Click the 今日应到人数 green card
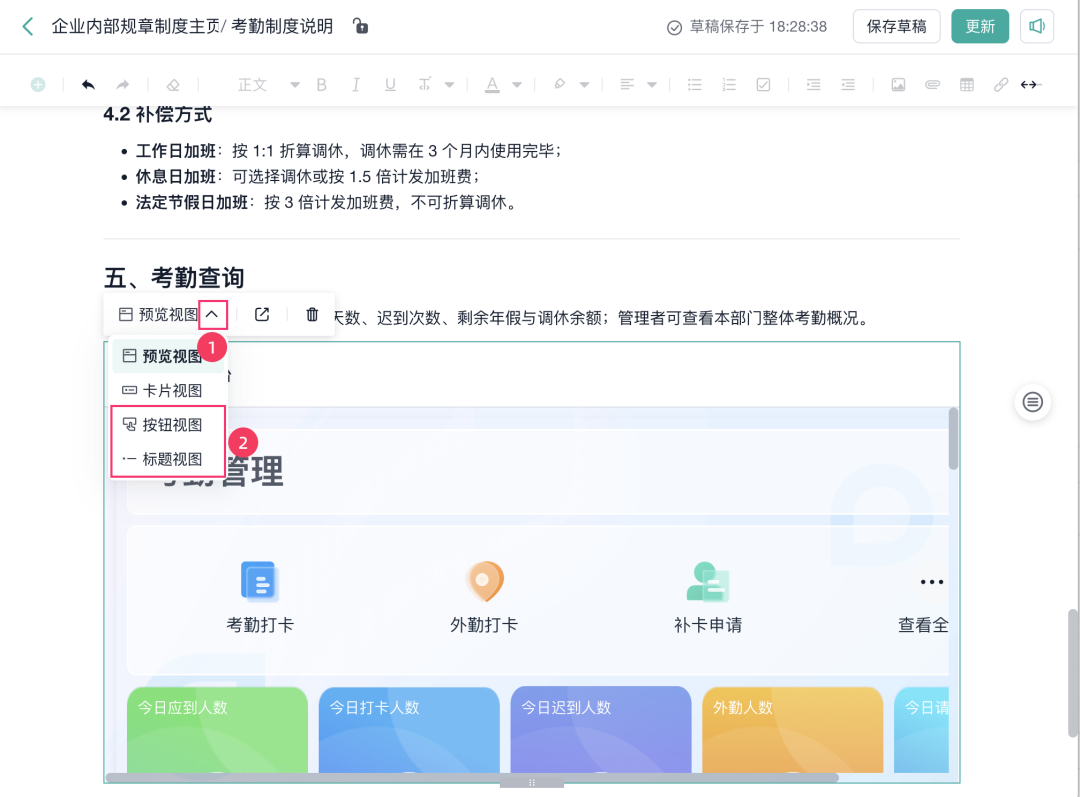The height and width of the screenshot is (797, 1080). (x=217, y=729)
